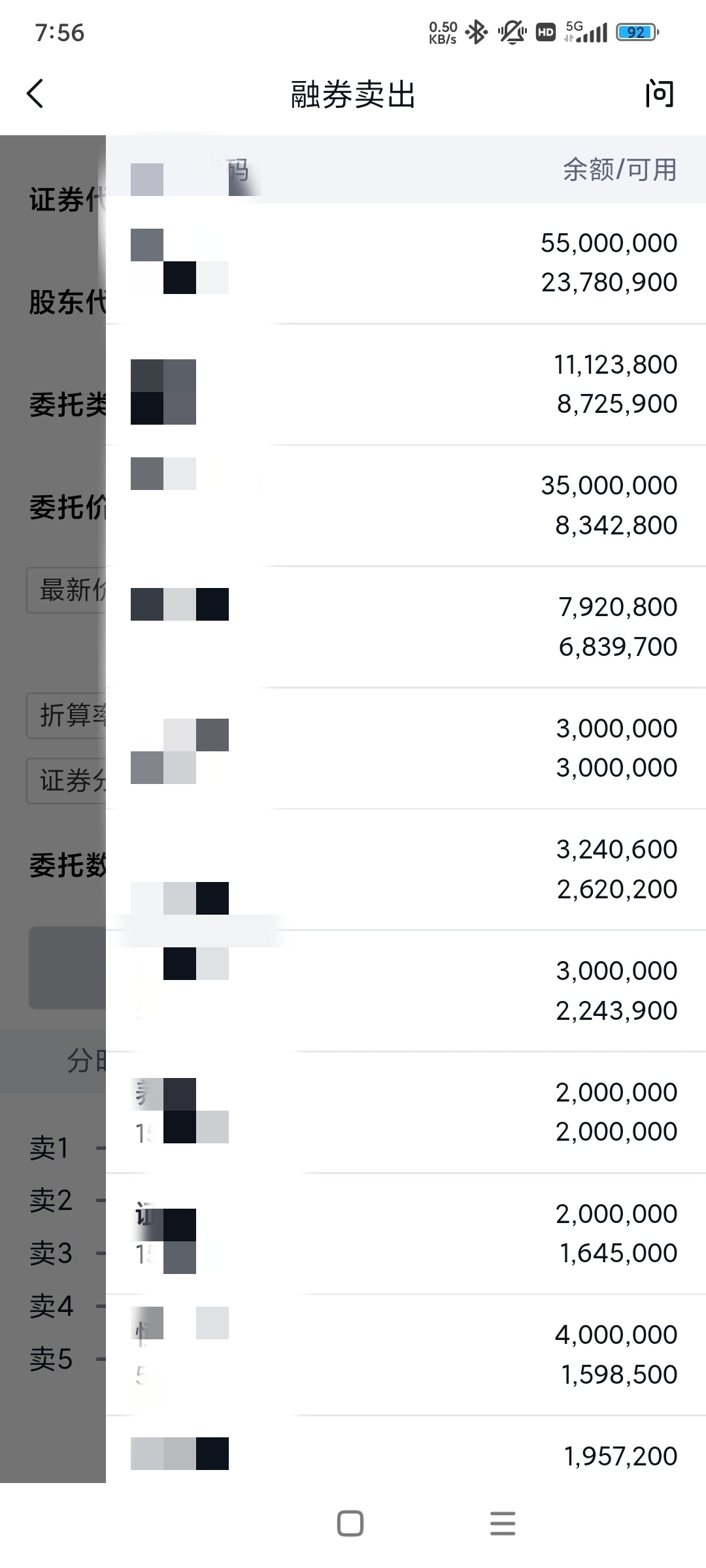Tap the 5G signal strength icon
706x1568 pixels.
(586, 31)
